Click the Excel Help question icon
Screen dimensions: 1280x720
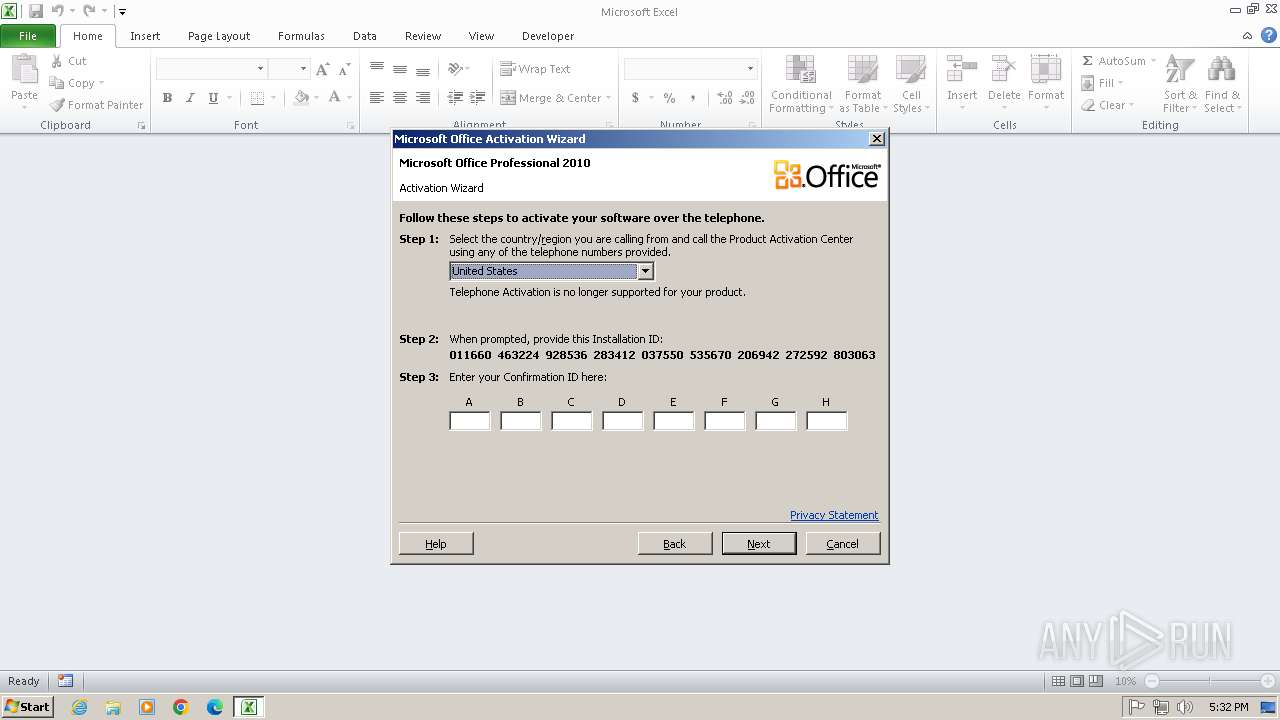coord(1268,35)
